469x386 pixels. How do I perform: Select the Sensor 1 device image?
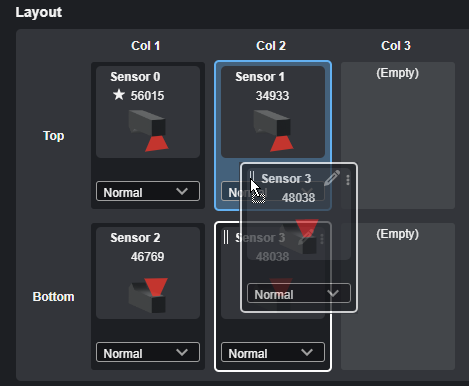tap(273, 131)
